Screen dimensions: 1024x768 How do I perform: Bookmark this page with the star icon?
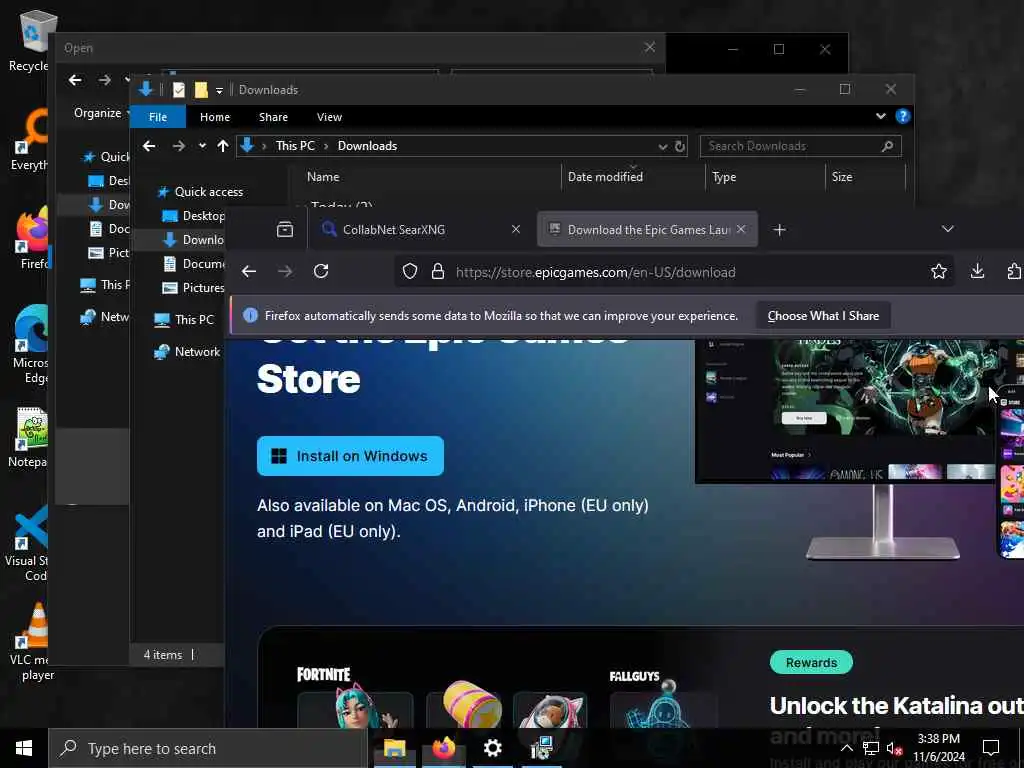click(939, 272)
